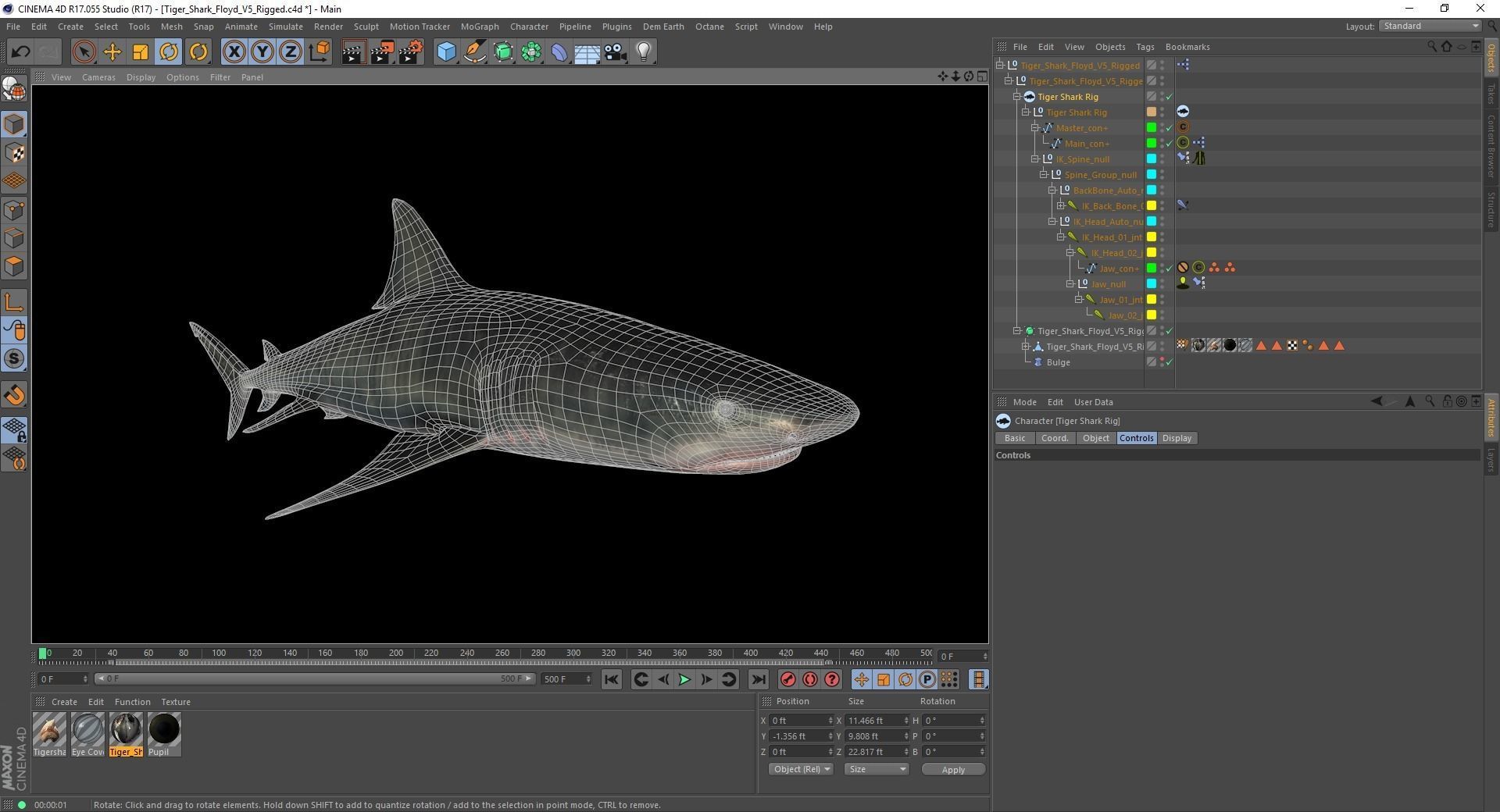
Task: Go to start of timeline
Action: pos(612,680)
